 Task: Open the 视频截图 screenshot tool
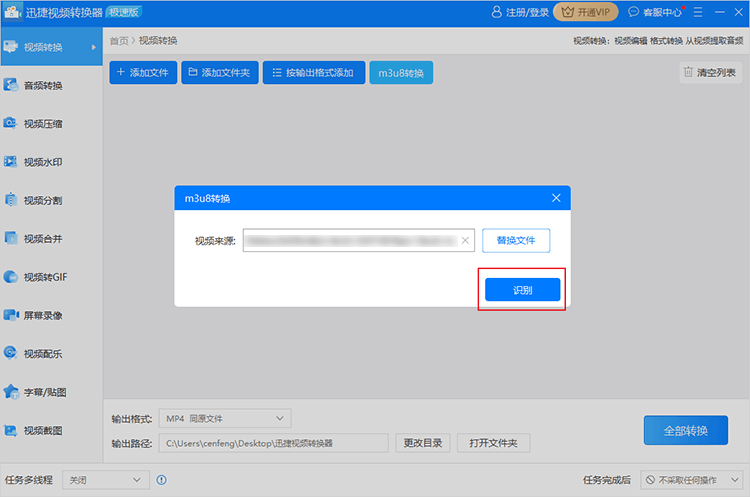tap(42, 430)
